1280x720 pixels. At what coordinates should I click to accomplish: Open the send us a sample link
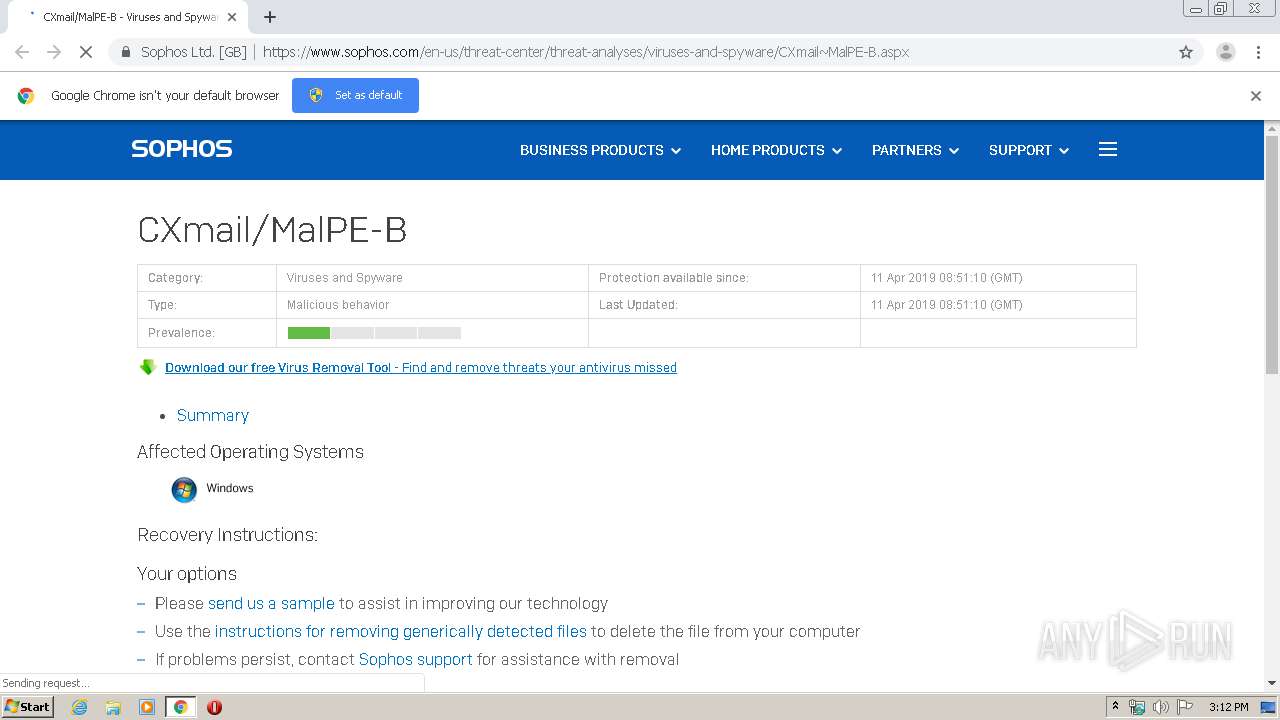[271, 604]
